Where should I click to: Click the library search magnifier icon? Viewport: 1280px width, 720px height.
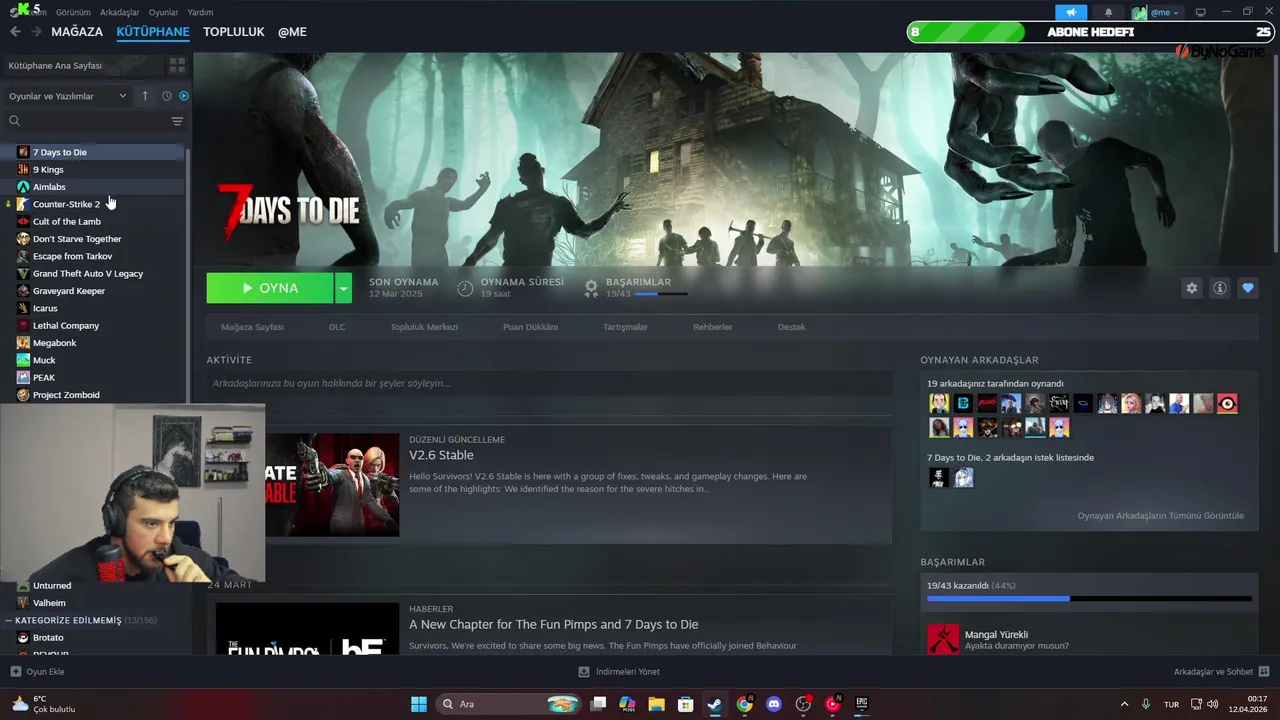[14, 121]
